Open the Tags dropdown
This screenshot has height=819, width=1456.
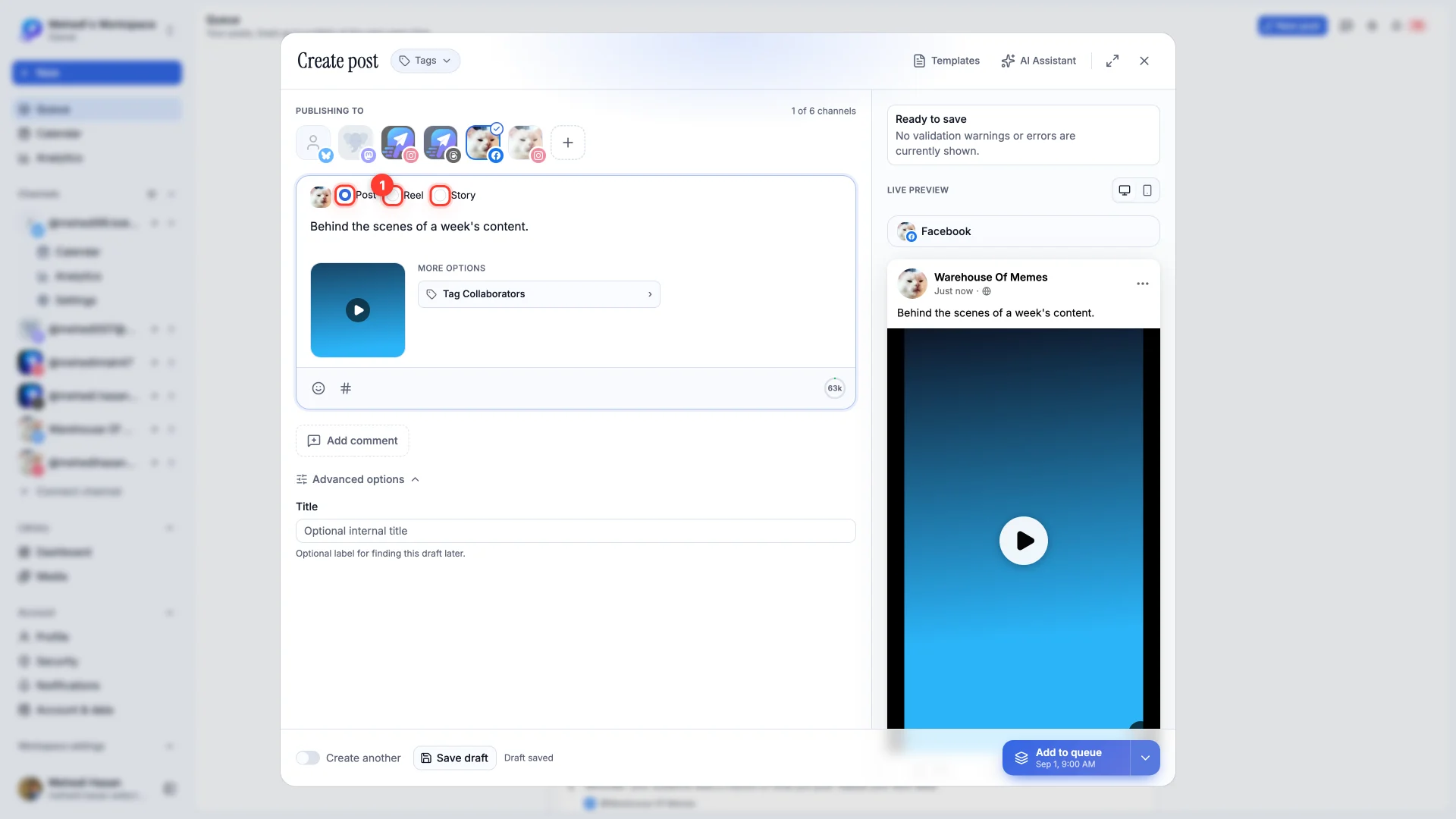[x=425, y=61]
